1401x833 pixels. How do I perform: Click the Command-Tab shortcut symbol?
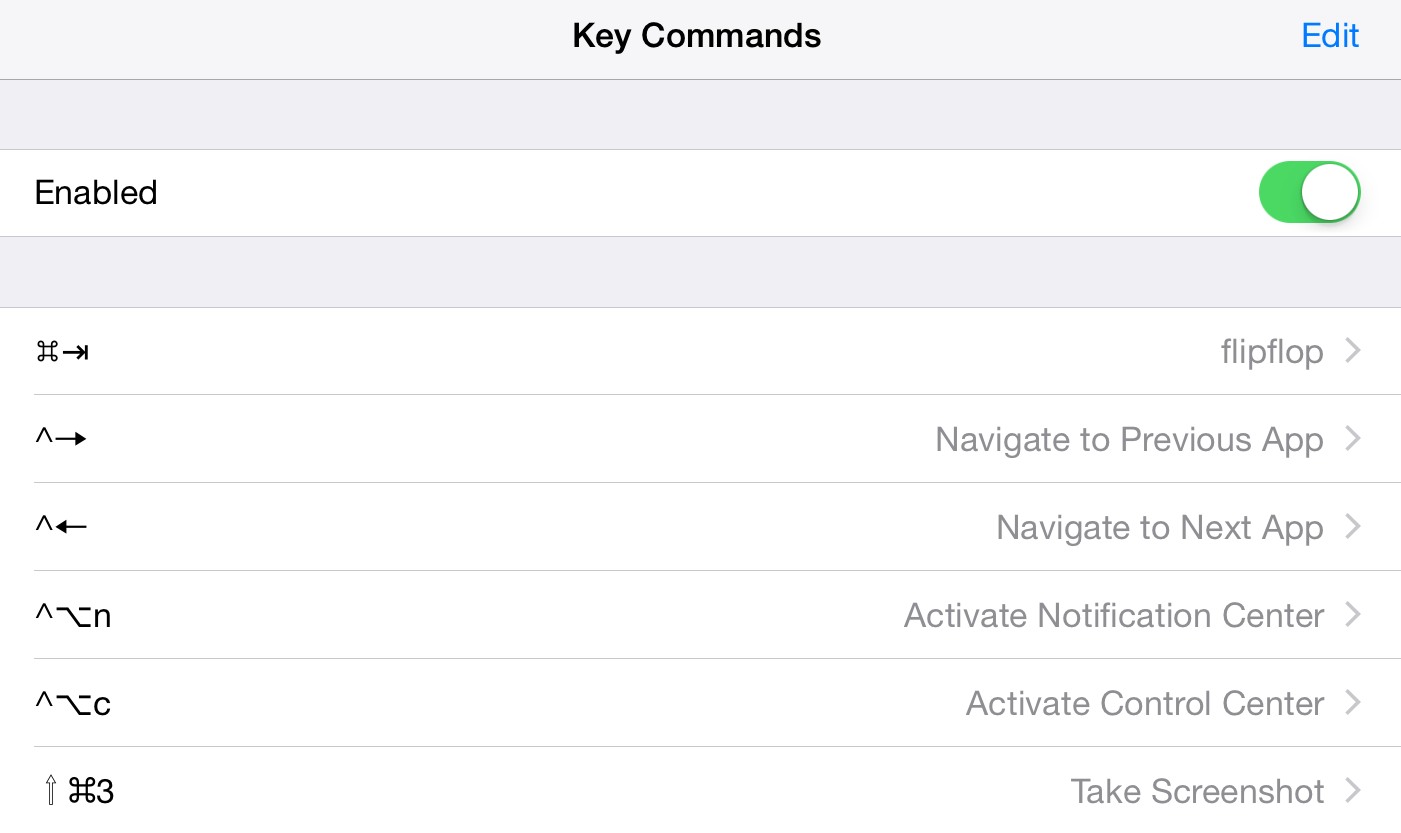coord(62,351)
